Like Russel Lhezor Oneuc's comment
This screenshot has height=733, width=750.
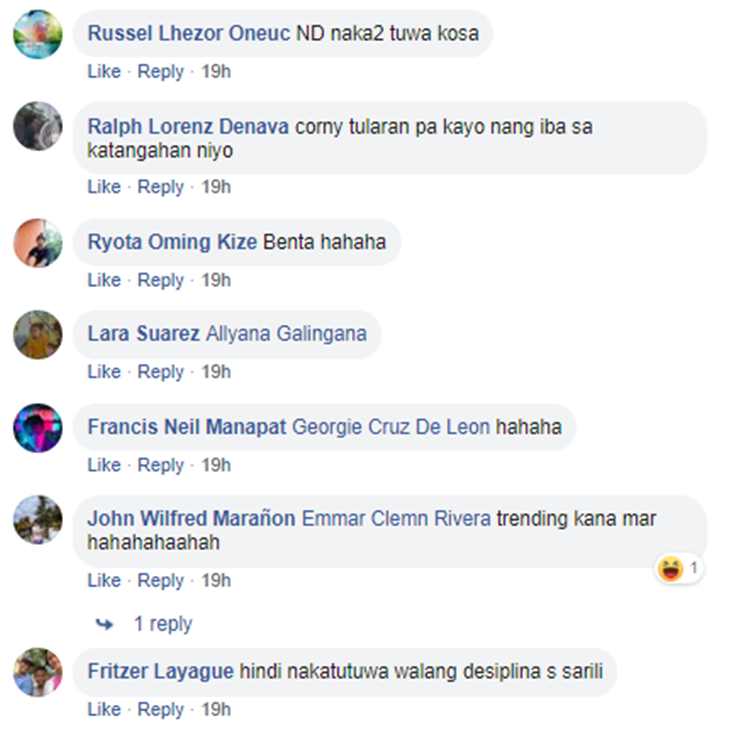[x=104, y=71]
